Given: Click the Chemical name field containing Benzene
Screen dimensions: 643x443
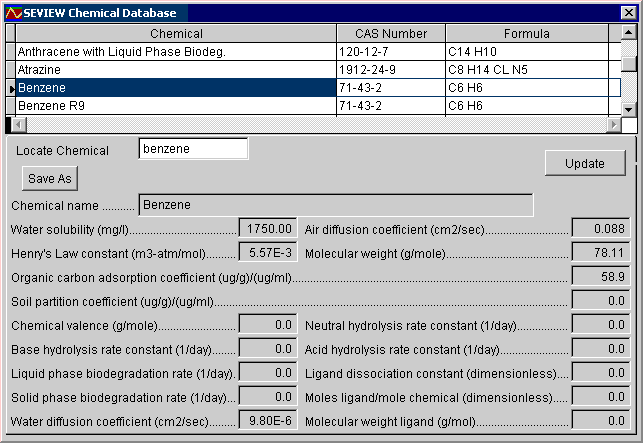Looking at the screenshot, I should click(x=336, y=205).
